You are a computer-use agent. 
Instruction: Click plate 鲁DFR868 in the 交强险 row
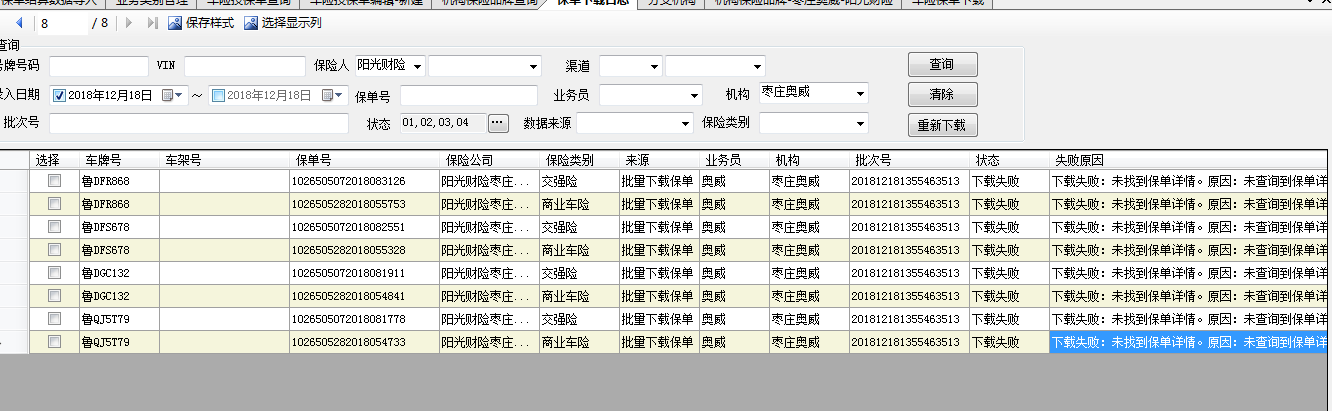120,181
